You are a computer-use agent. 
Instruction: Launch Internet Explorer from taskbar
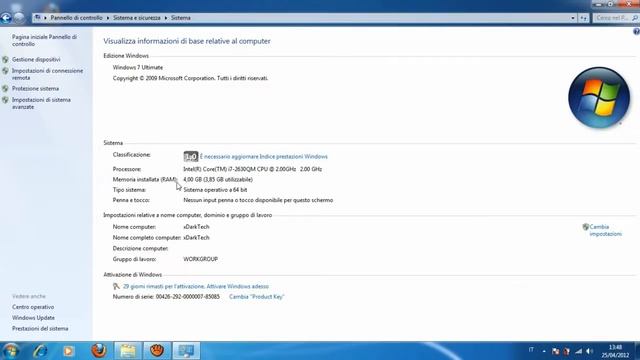40,351
